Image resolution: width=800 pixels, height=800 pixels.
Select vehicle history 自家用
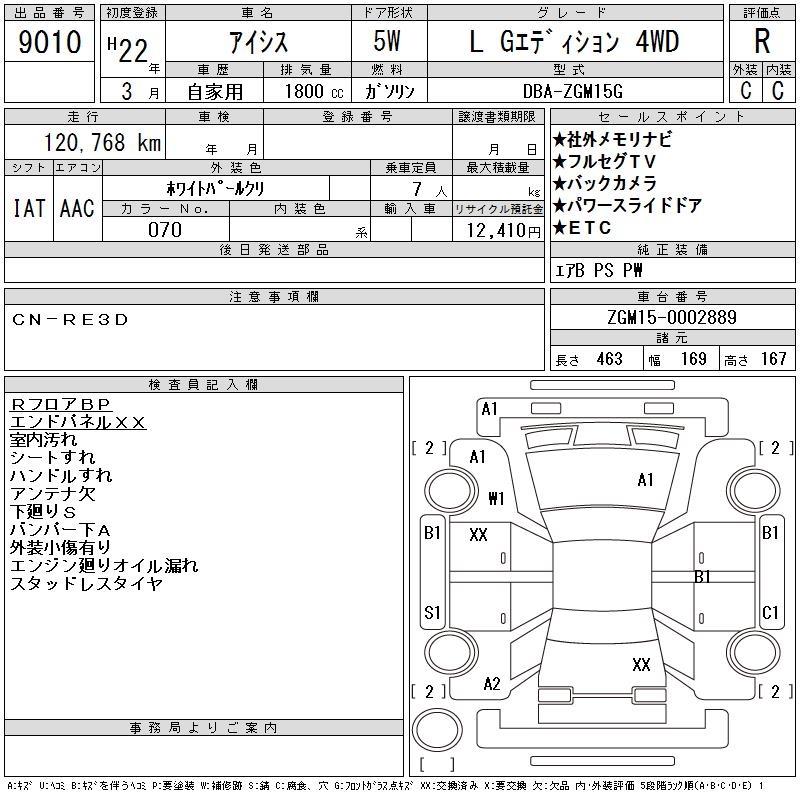[215, 92]
